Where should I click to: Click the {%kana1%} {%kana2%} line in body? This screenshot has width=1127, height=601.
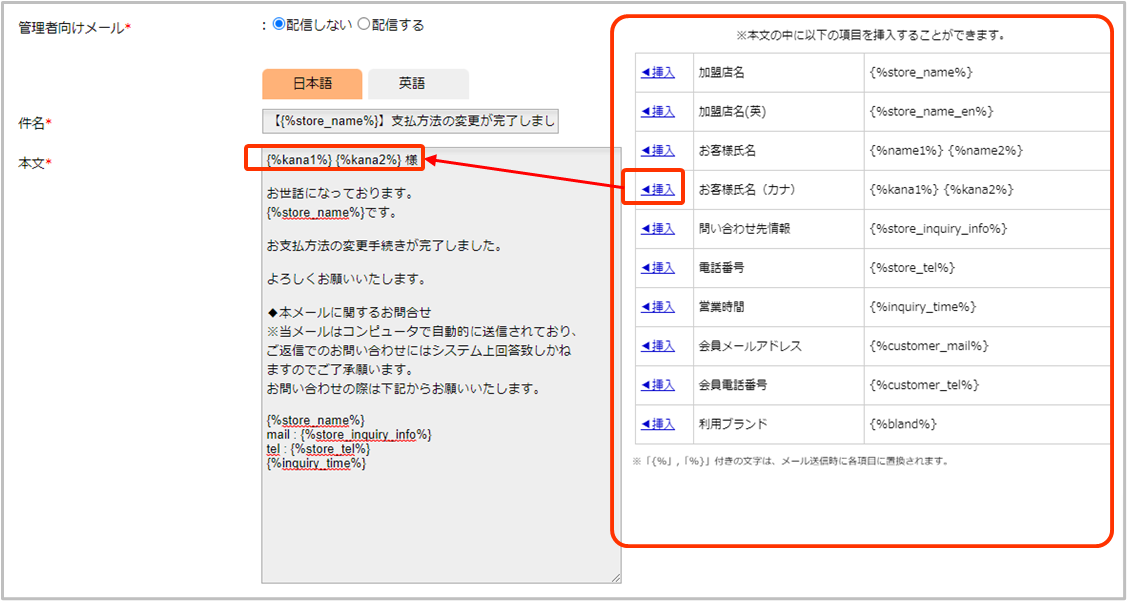pyautogui.click(x=334, y=159)
